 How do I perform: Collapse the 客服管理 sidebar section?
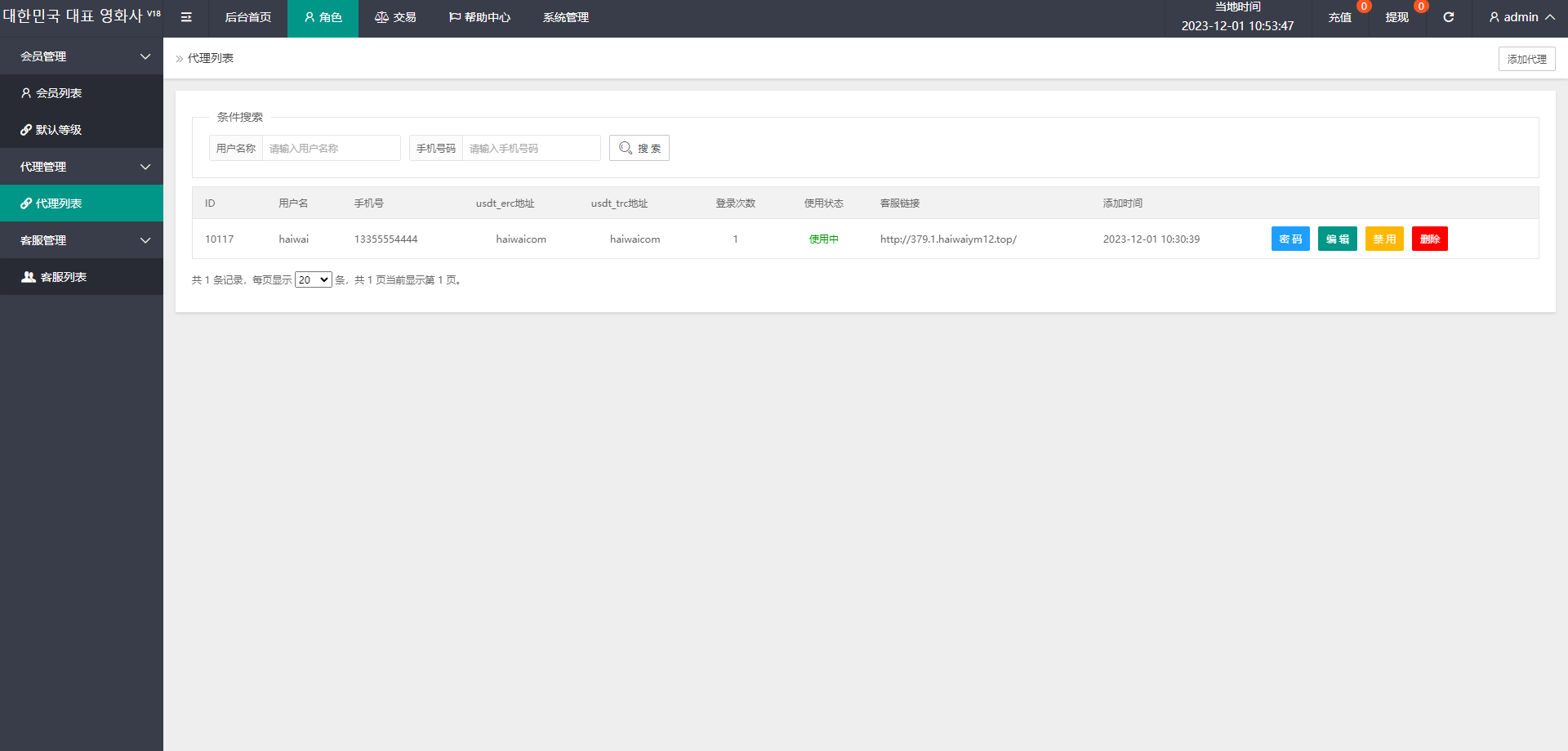tap(82, 240)
